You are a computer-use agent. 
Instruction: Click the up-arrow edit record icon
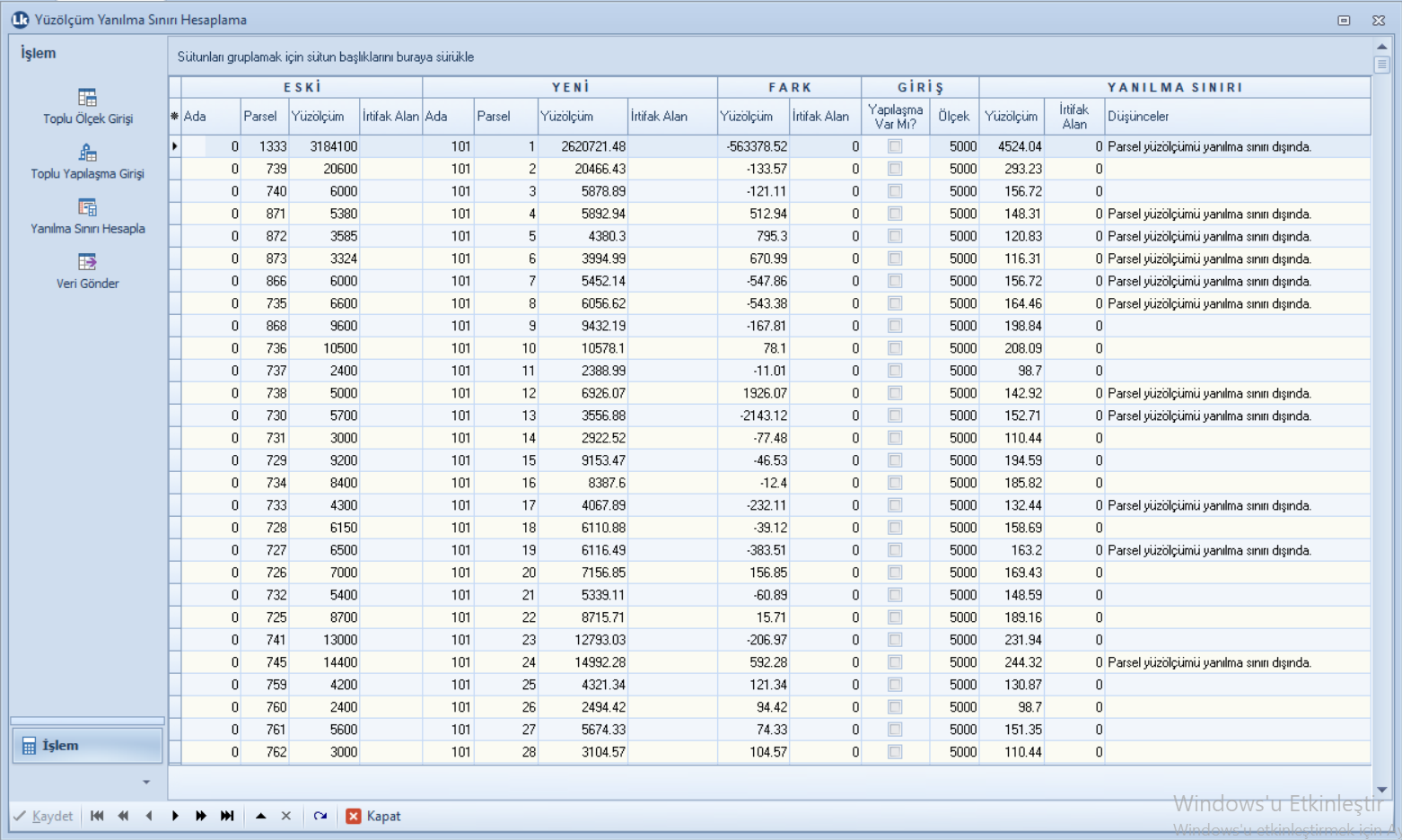tap(260, 816)
